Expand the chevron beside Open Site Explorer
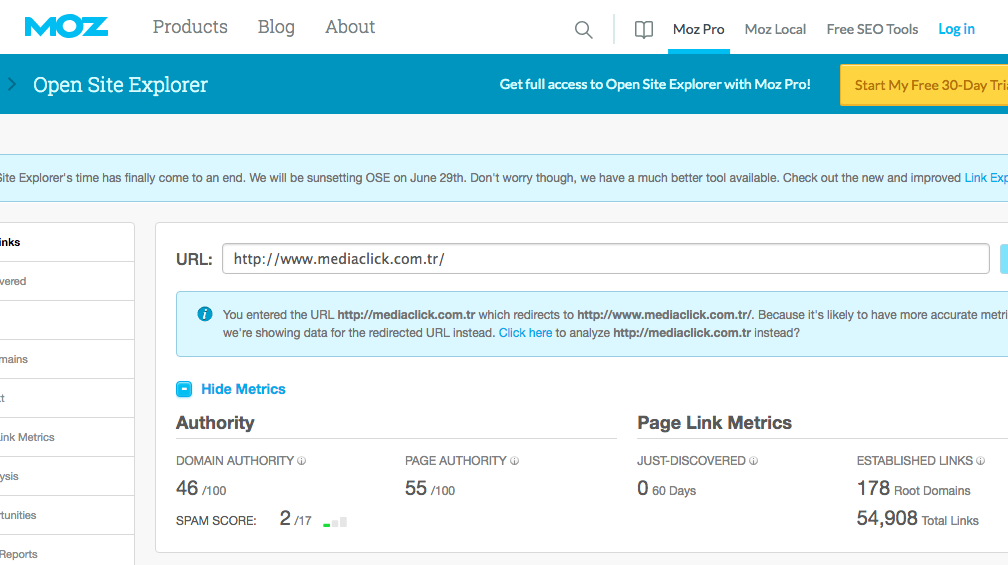1008x565 pixels. point(12,85)
